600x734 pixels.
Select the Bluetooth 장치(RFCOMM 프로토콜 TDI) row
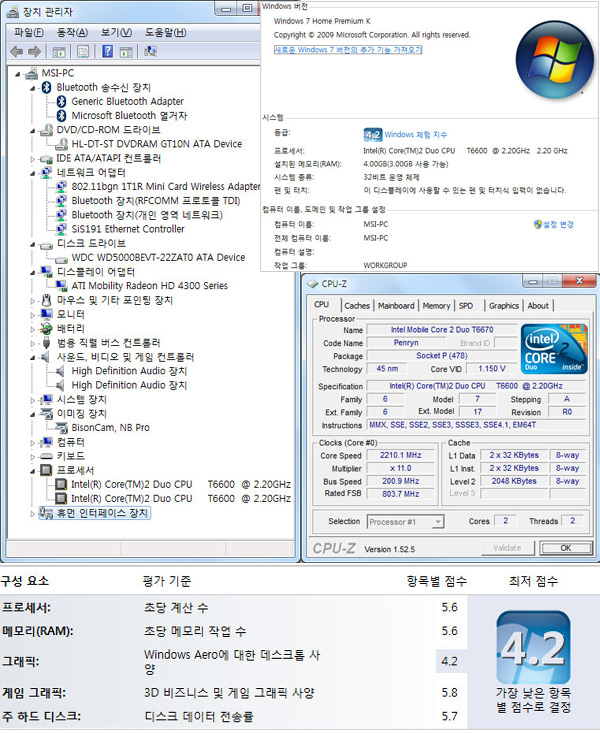point(156,201)
